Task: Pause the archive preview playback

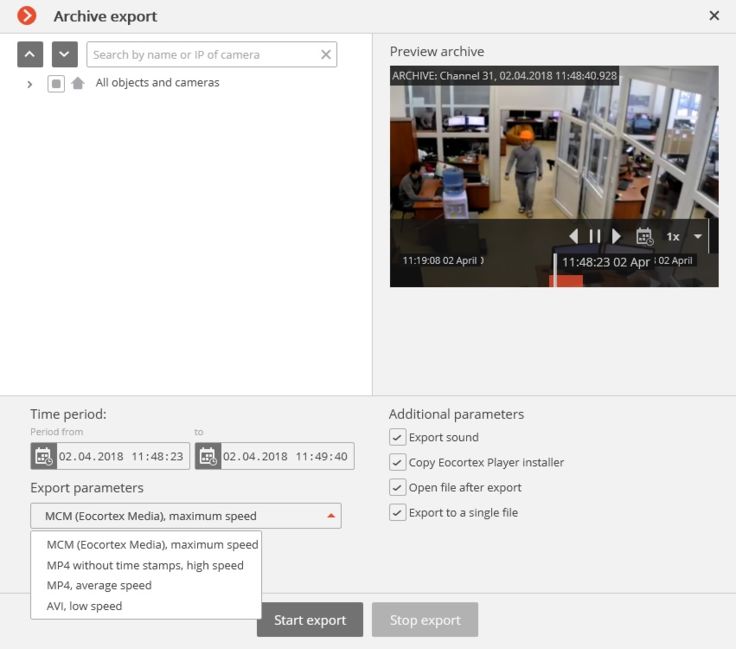Action: 595,236
